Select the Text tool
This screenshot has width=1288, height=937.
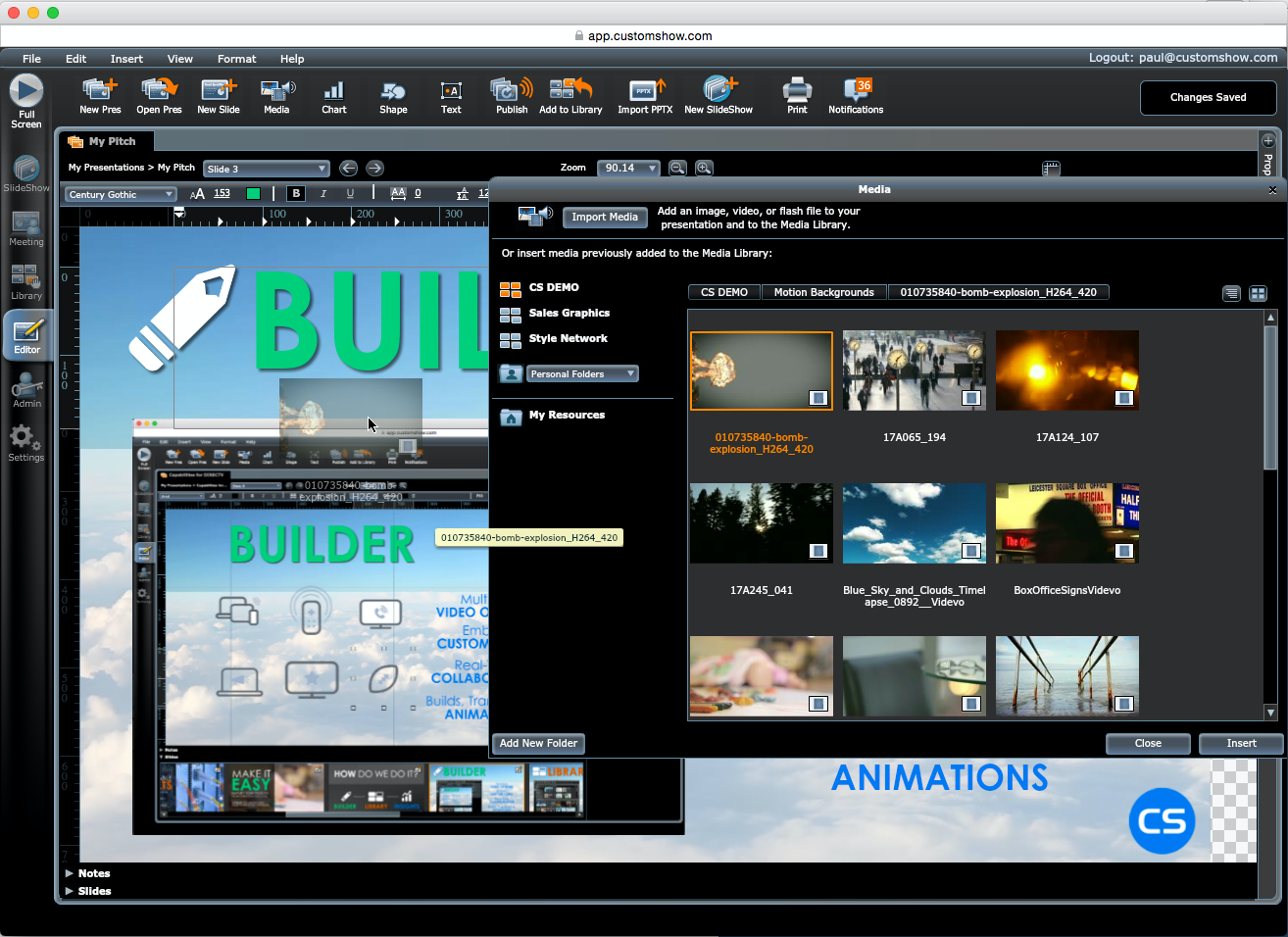coord(451,96)
